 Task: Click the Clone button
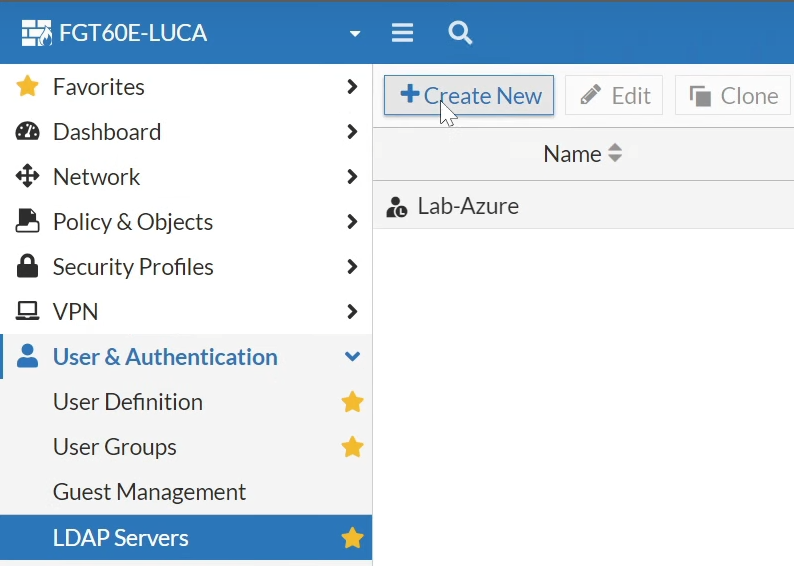[733, 95]
